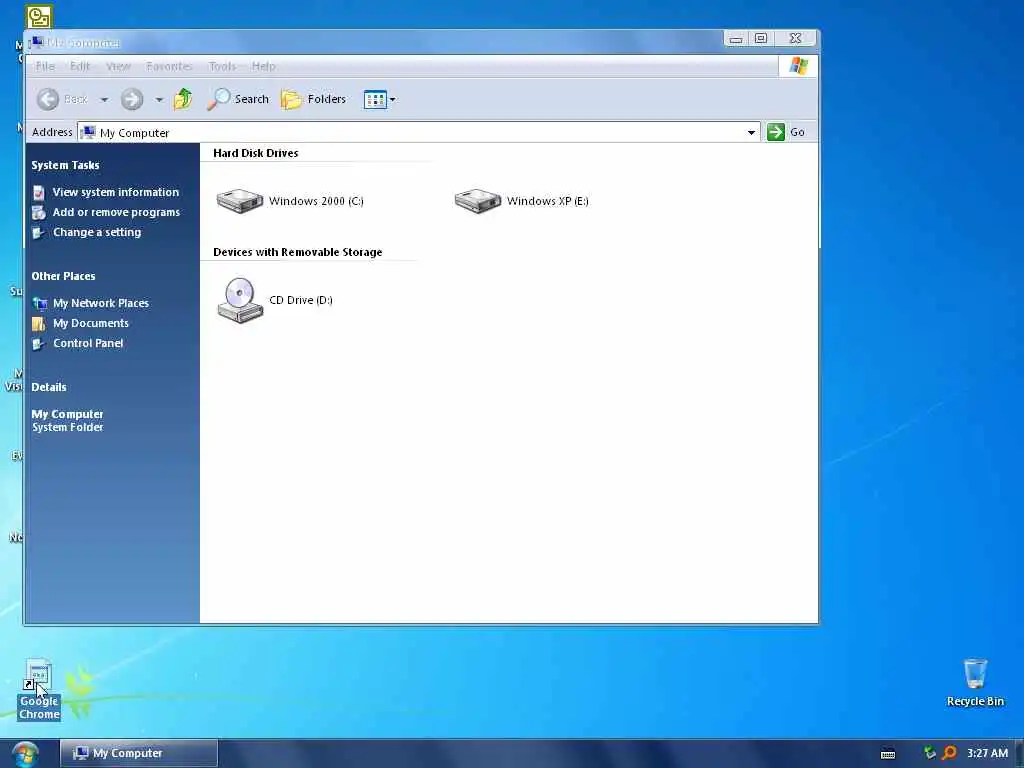Click the restore window button
This screenshot has height=768, width=1024.
pyautogui.click(x=761, y=39)
